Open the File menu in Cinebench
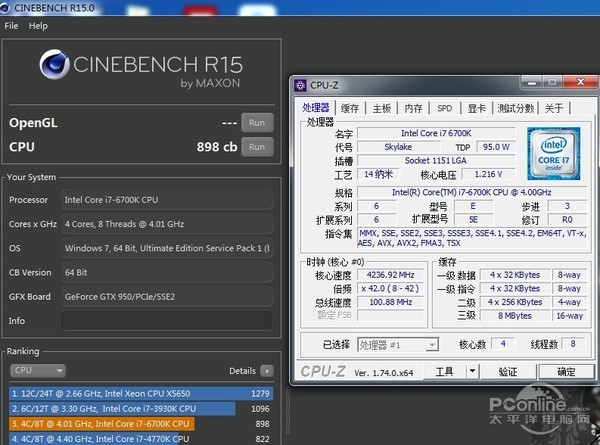This screenshot has height=445, width=600. (x=11, y=26)
